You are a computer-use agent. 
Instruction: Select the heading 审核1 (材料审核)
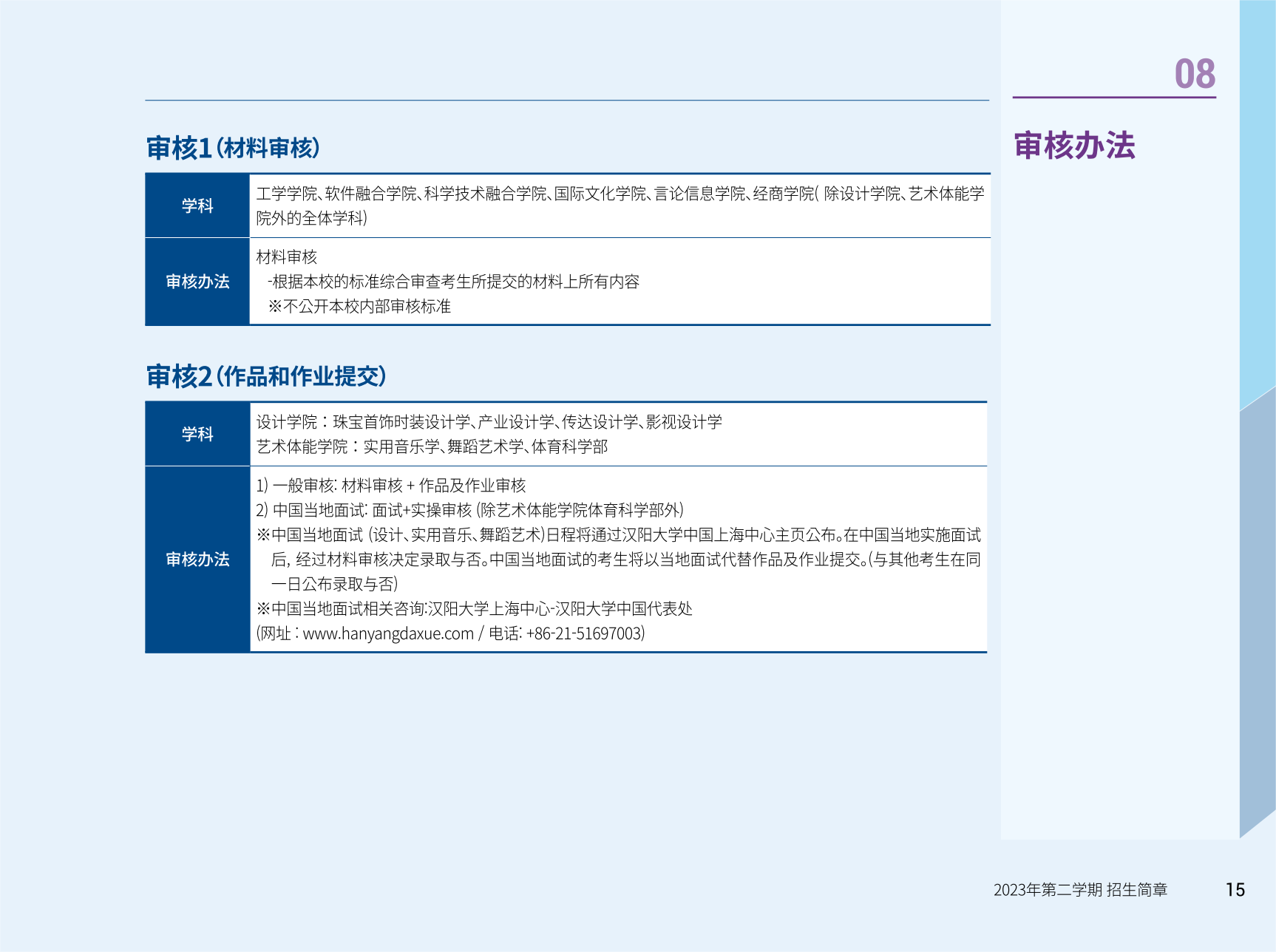[x=233, y=148]
